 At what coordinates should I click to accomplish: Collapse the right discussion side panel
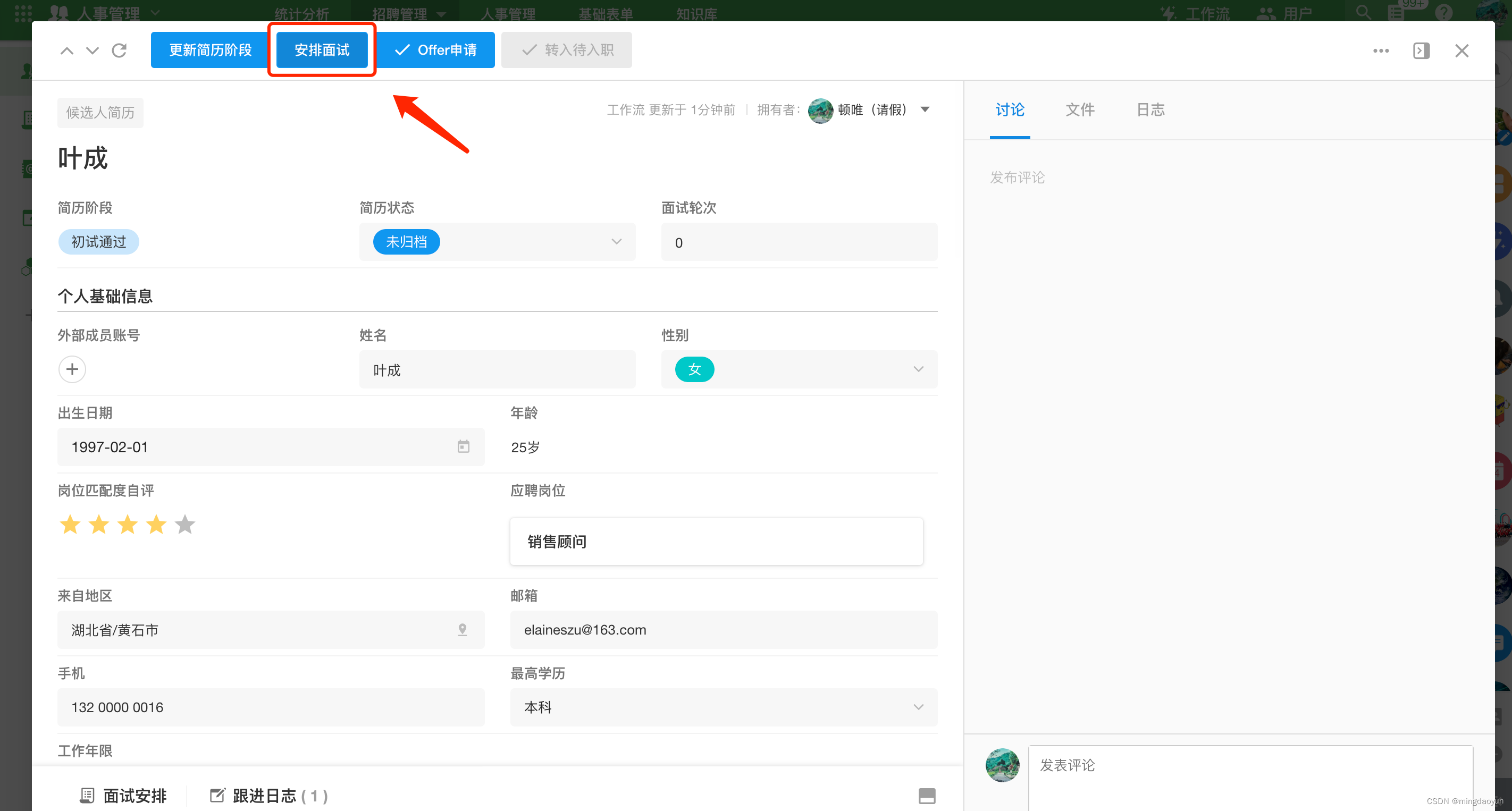point(1421,50)
